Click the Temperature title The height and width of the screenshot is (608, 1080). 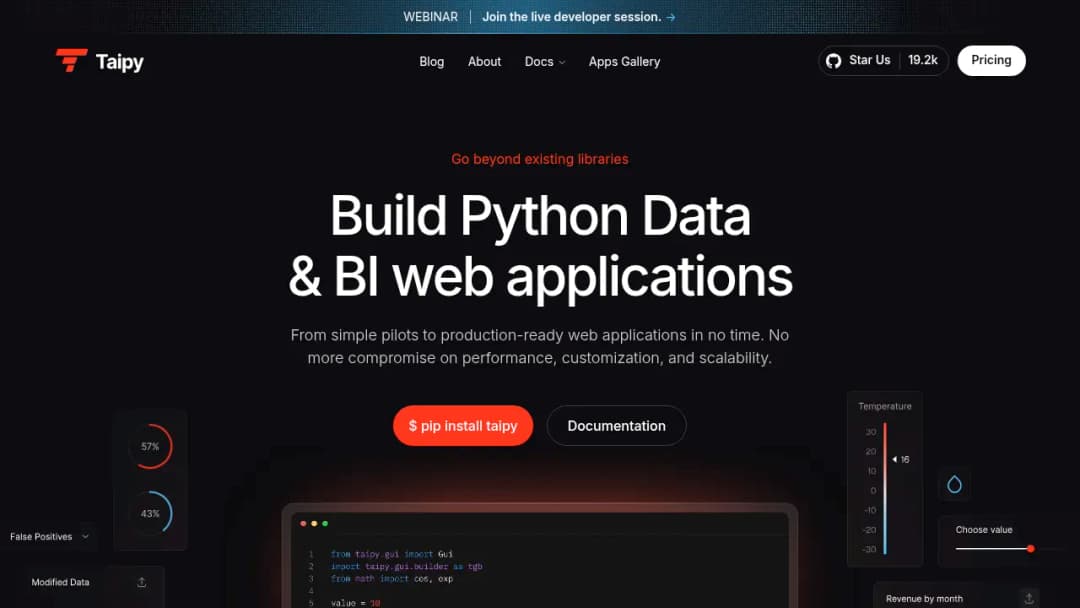[885, 406]
